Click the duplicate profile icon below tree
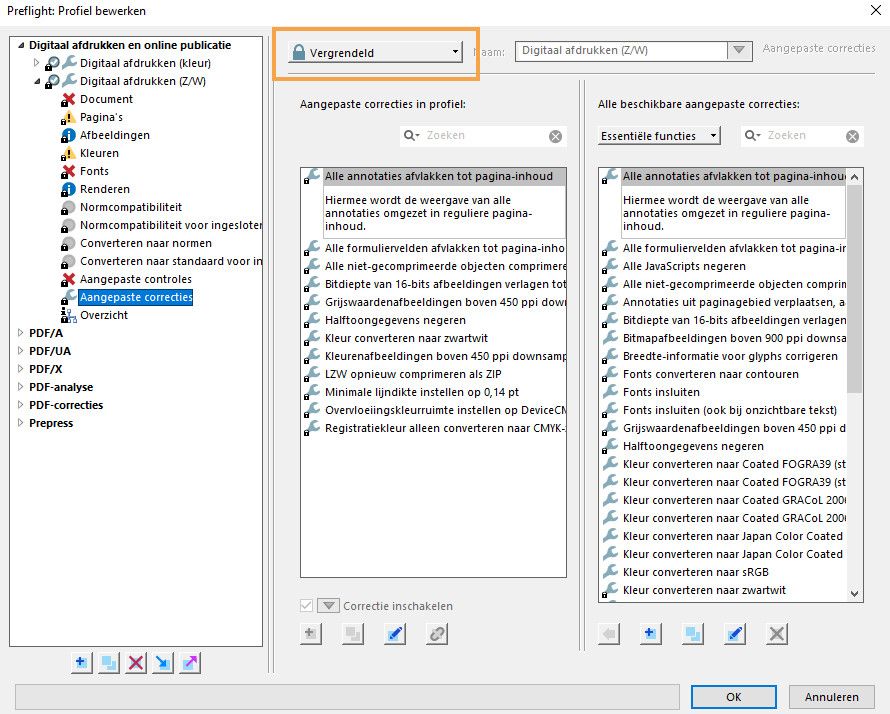The width and height of the screenshot is (890, 714). click(109, 662)
